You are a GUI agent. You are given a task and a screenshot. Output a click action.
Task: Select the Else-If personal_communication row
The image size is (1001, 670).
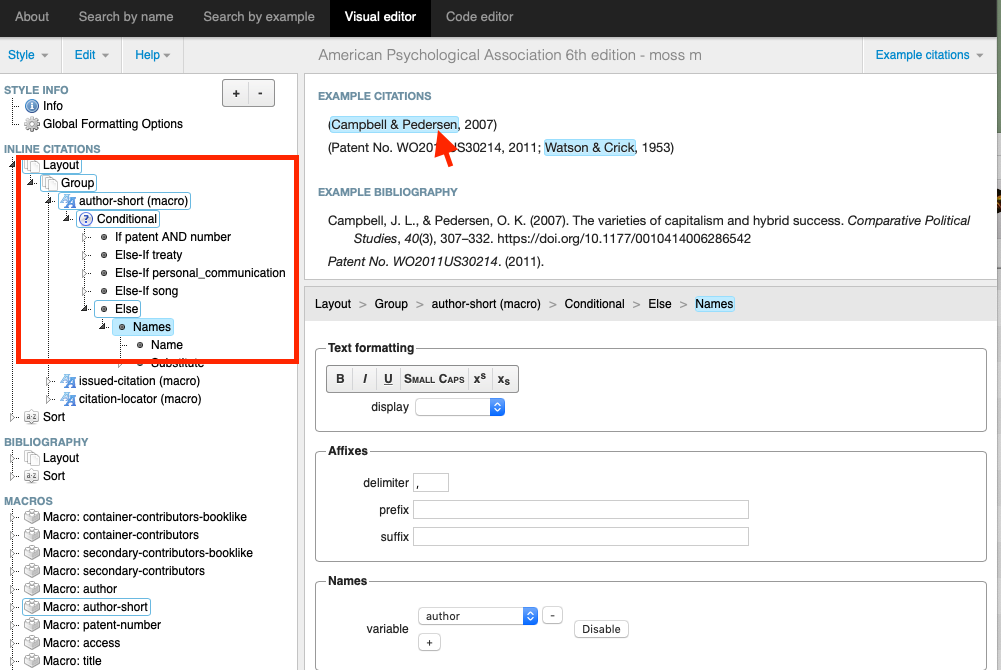pos(193,273)
